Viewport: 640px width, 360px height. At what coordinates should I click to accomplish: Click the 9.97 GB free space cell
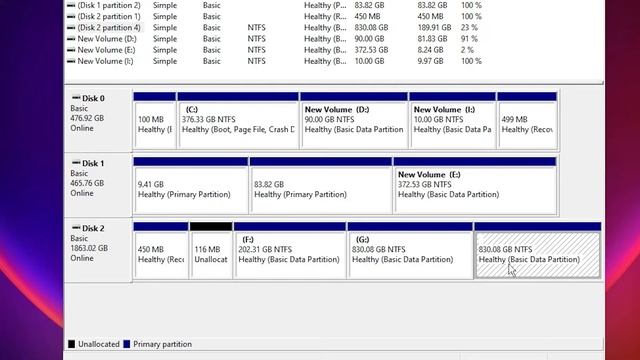coord(430,61)
